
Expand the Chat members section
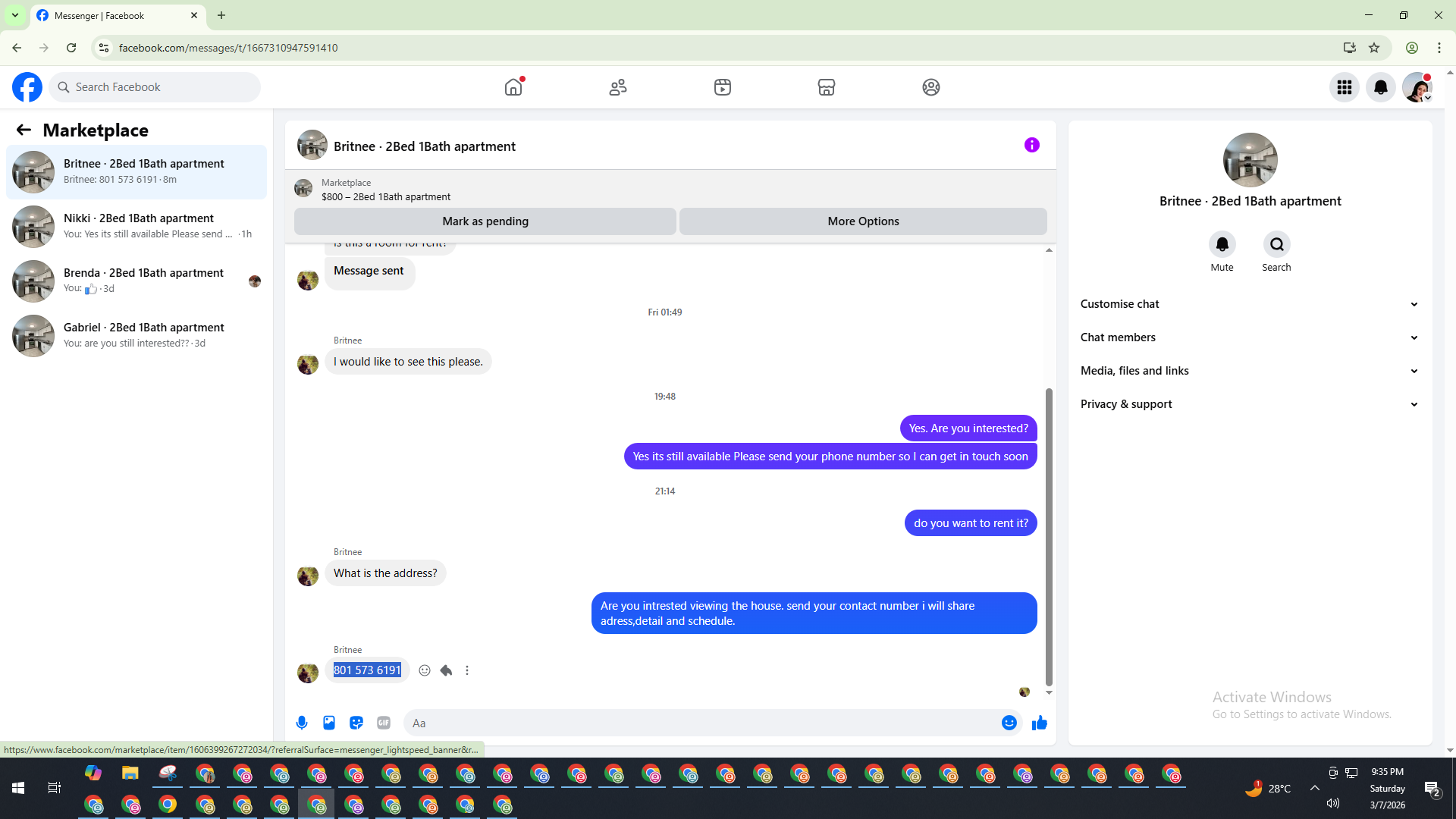pos(1250,337)
